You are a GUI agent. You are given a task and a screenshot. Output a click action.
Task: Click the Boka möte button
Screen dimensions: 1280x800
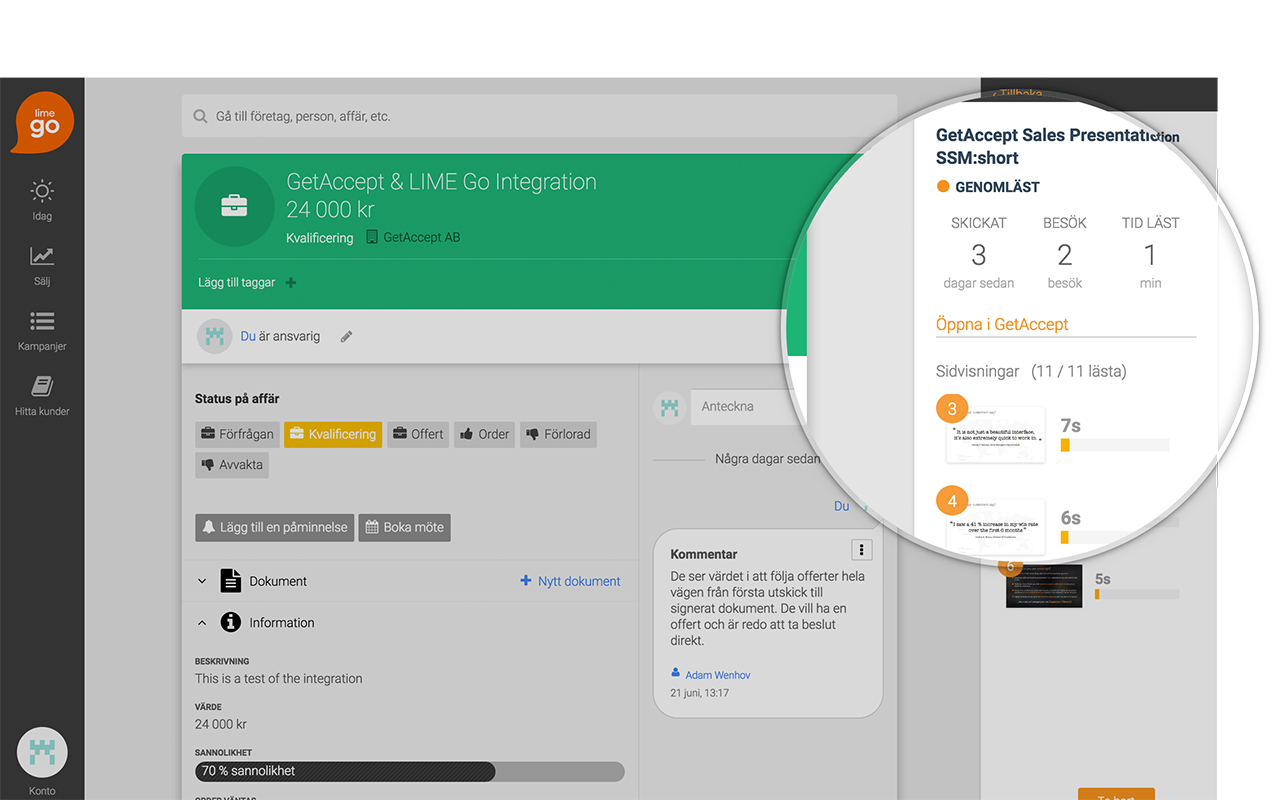click(405, 528)
